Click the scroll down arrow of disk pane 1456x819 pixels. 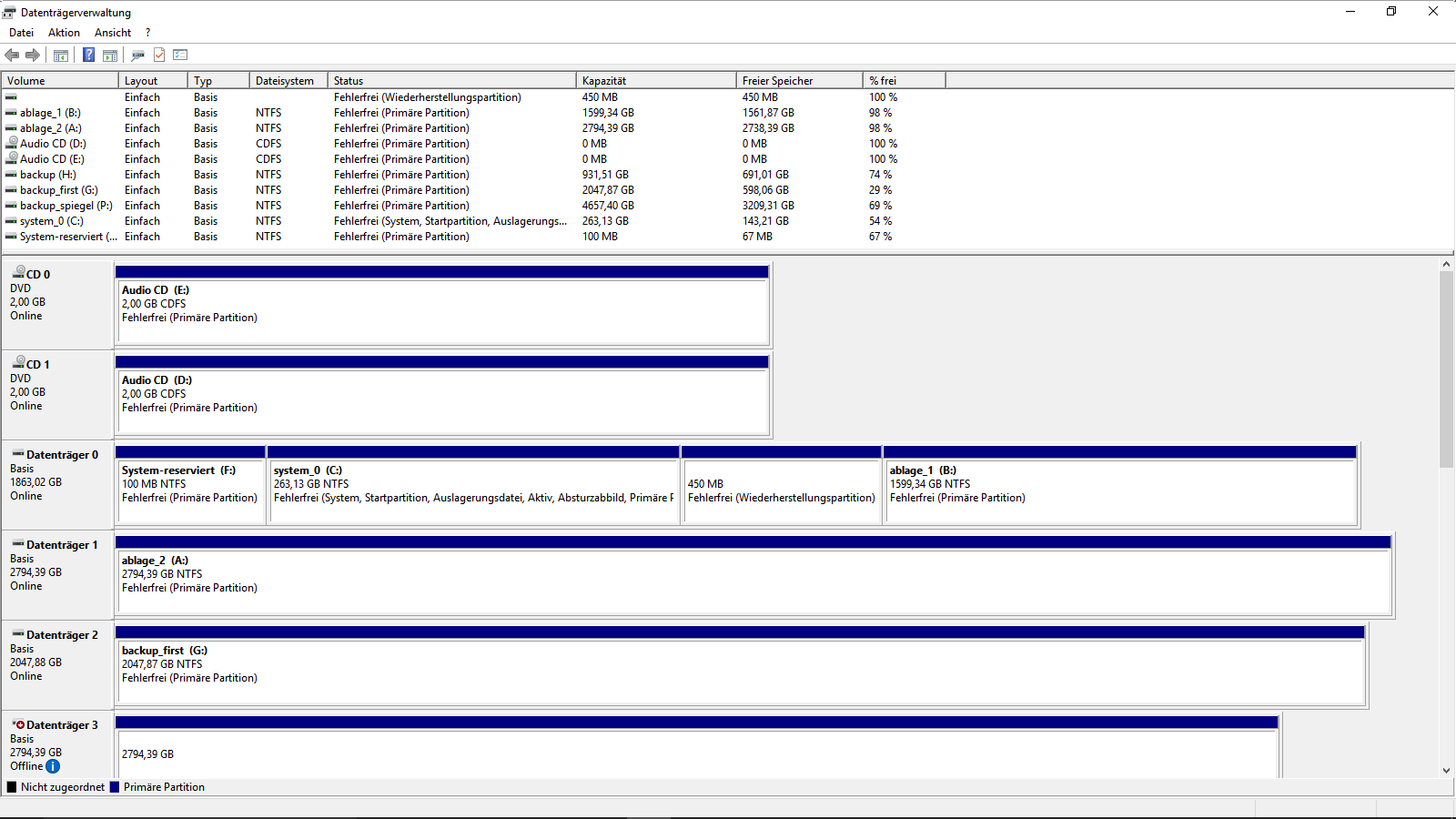[x=1447, y=771]
